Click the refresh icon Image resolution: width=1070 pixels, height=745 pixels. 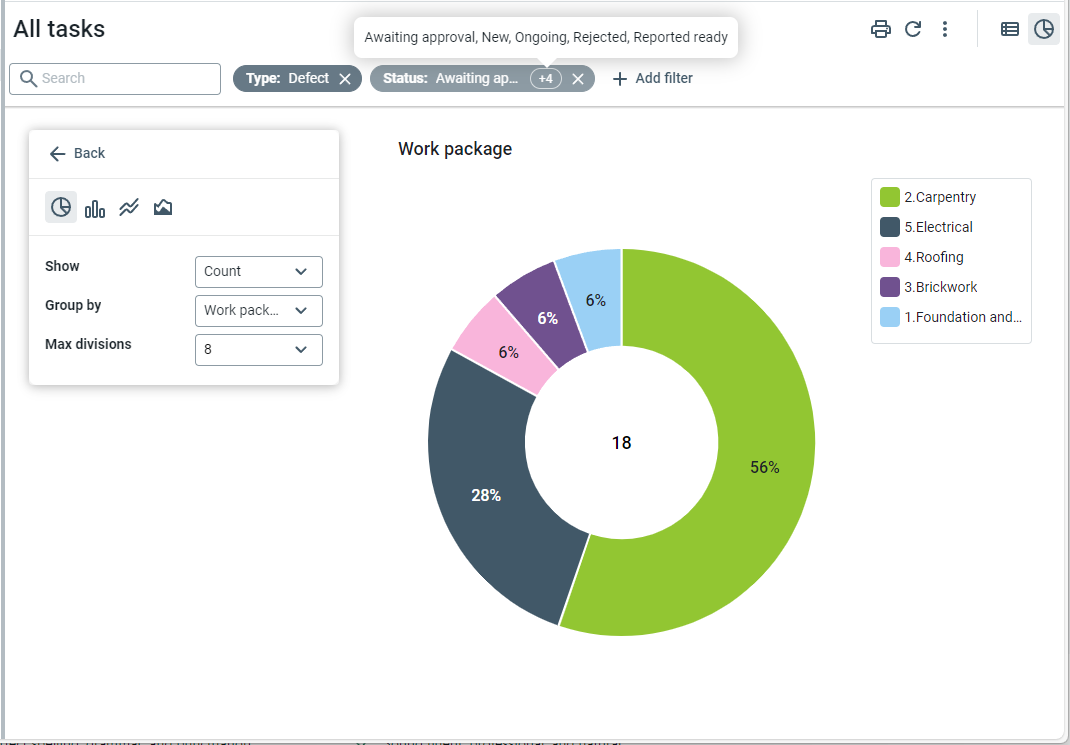click(x=913, y=29)
